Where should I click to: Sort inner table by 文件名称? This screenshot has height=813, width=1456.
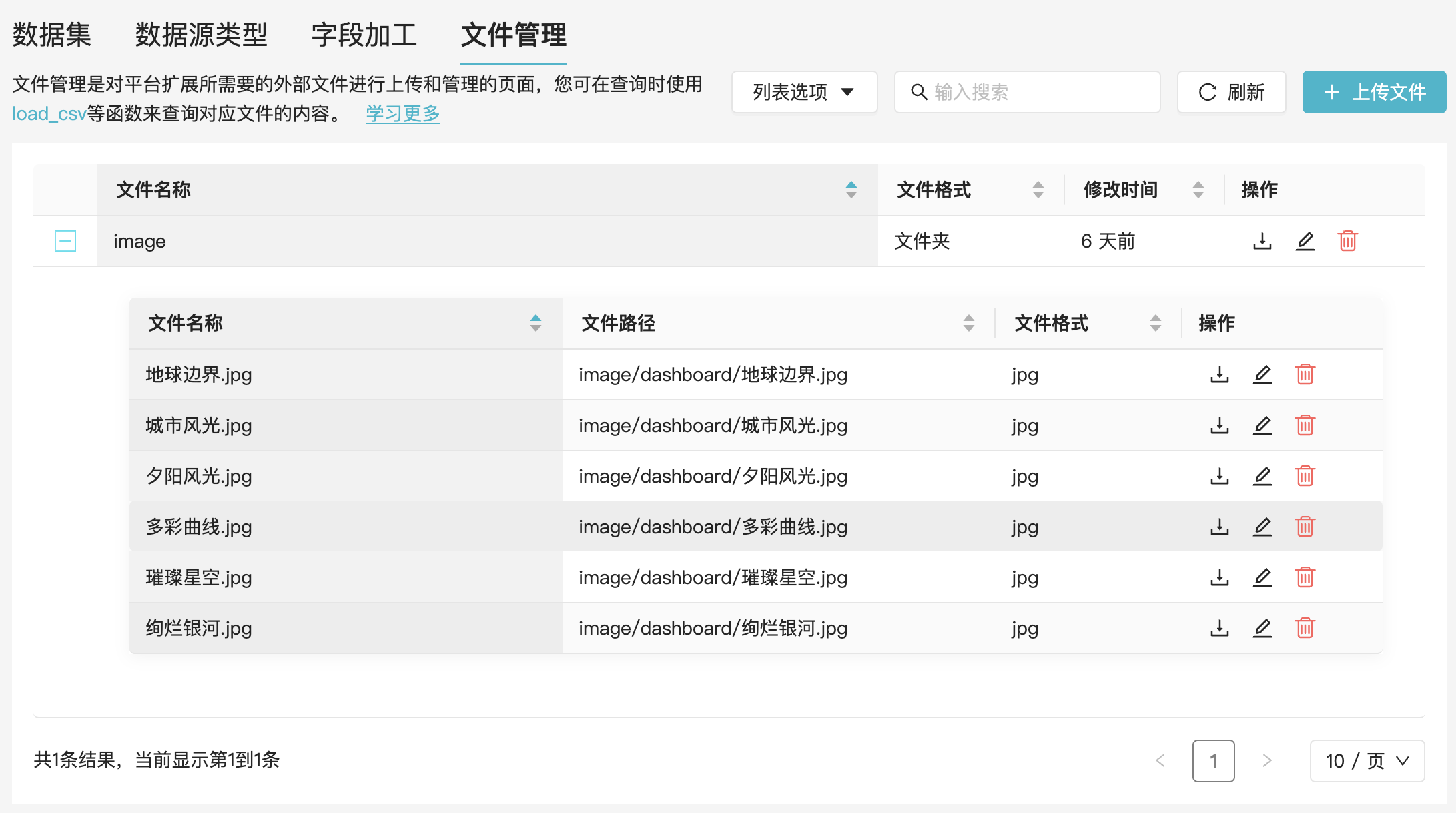[535, 323]
